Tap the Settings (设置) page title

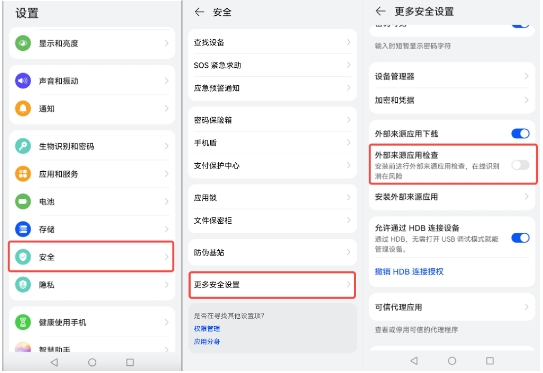(27, 14)
